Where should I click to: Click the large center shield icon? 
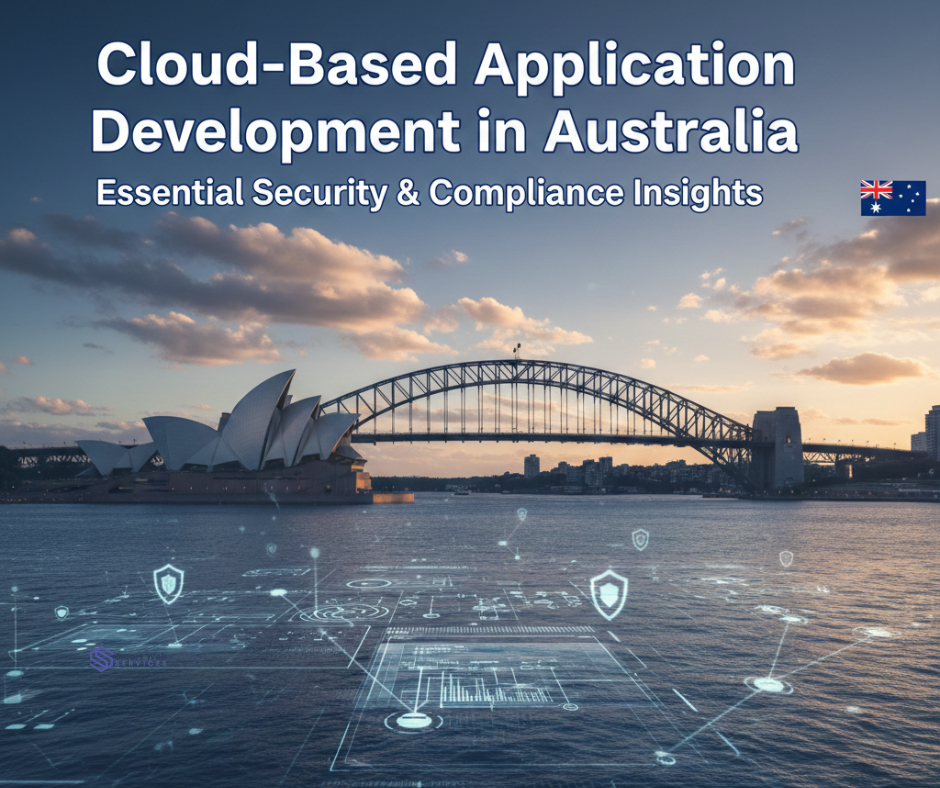607,594
